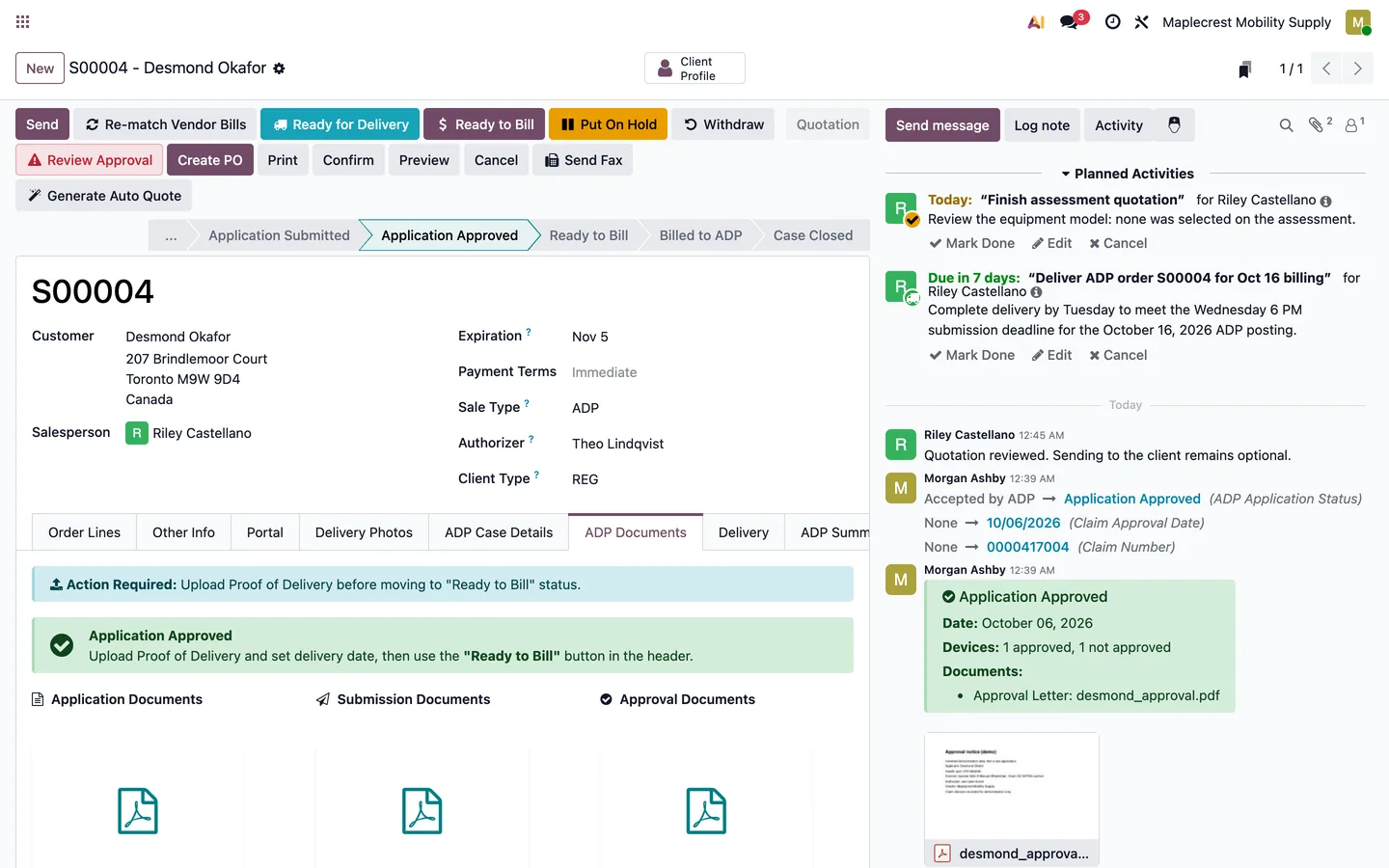This screenshot has width=1389, height=868.
Task: Click the info icon beside Riley Castellano today
Action: [1325, 201]
